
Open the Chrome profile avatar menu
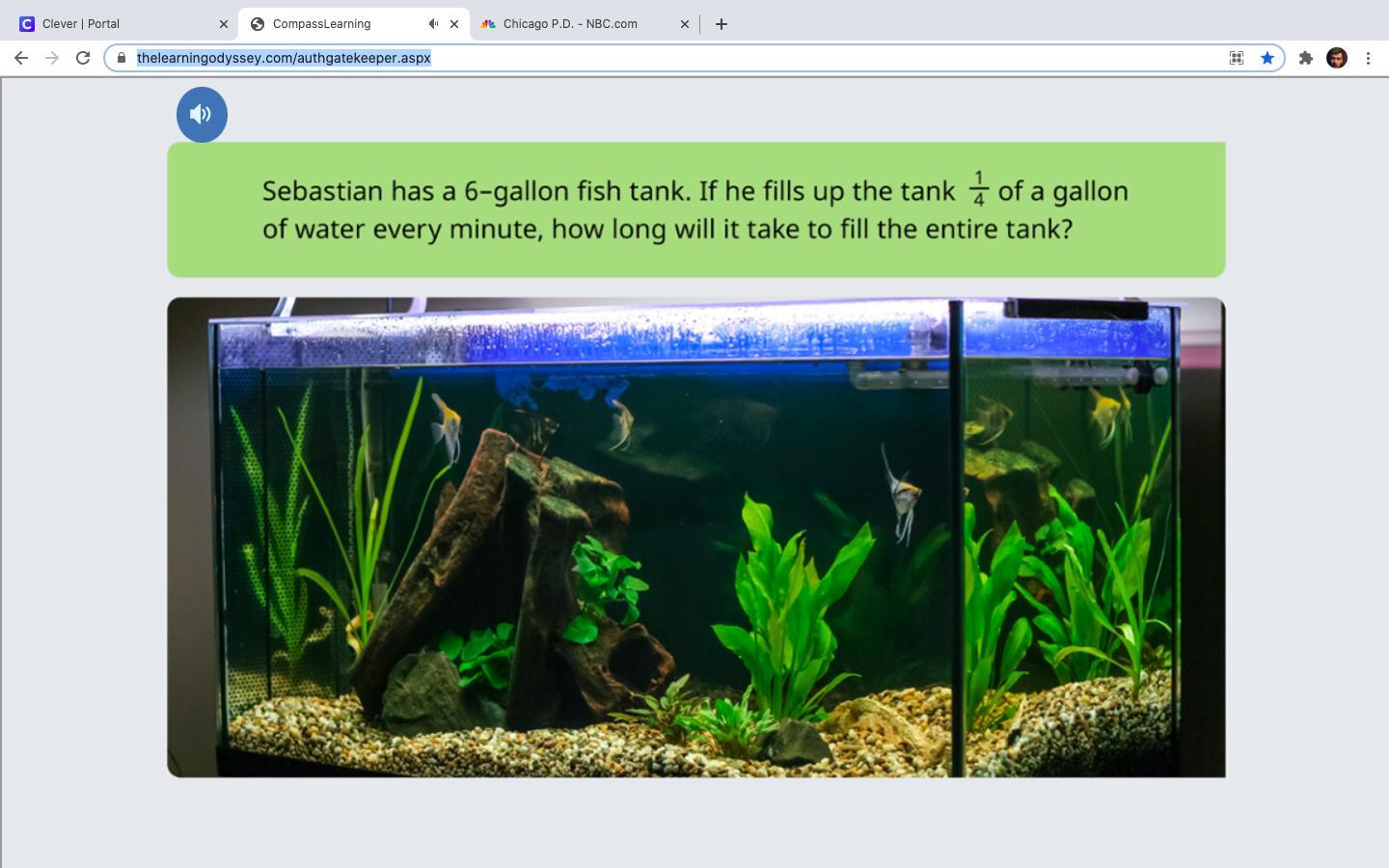click(1337, 58)
